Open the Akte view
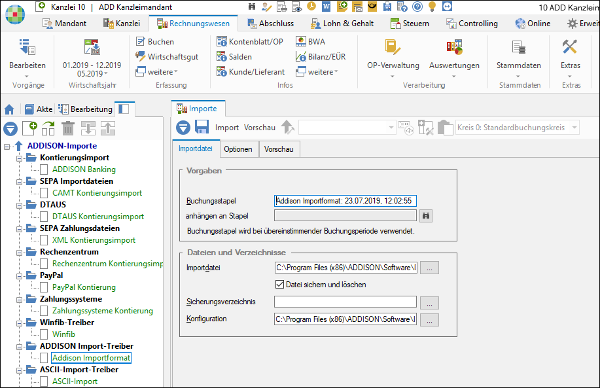Screen dimensions: 600x388 pos(39,109)
